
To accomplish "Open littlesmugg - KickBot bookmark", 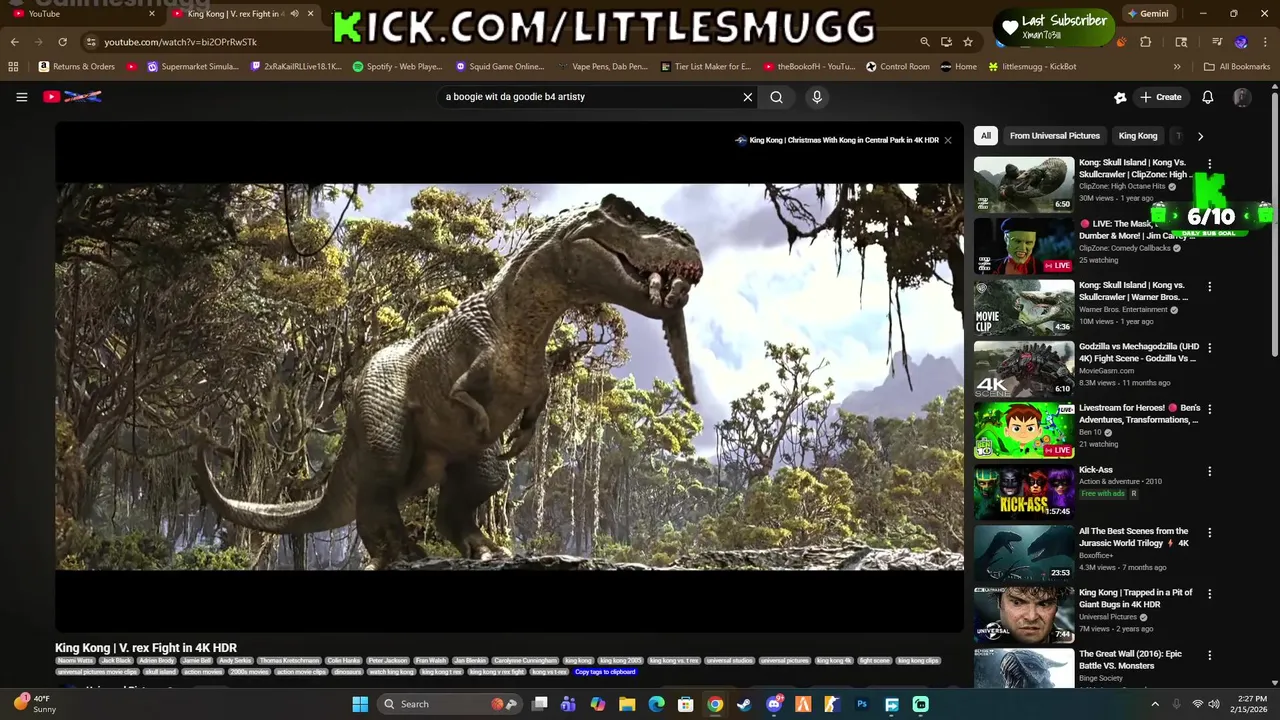I will click(x=1032, y=67).
